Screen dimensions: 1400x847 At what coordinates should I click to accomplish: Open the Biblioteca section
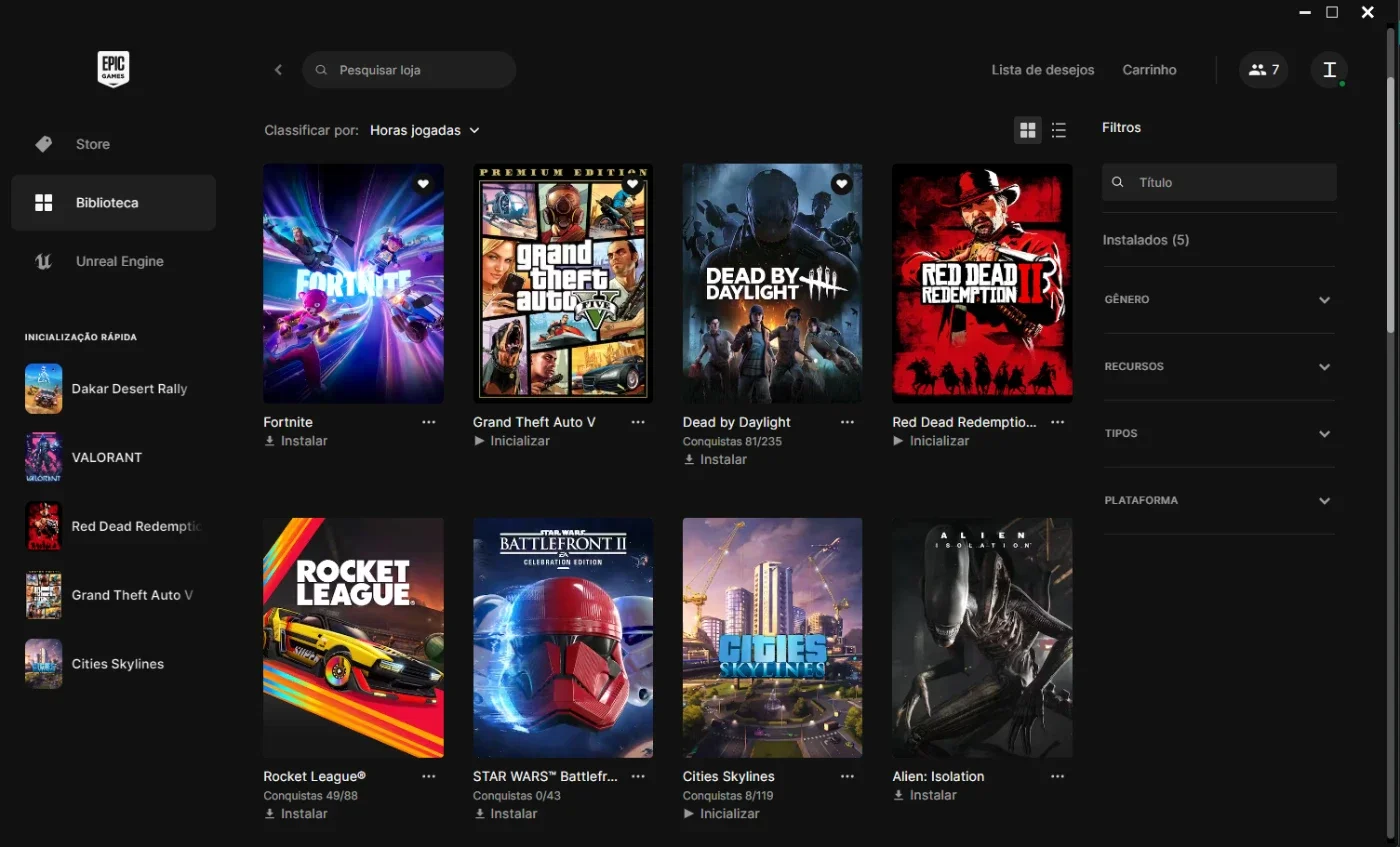pyautogui.click(x=113, y=203)
